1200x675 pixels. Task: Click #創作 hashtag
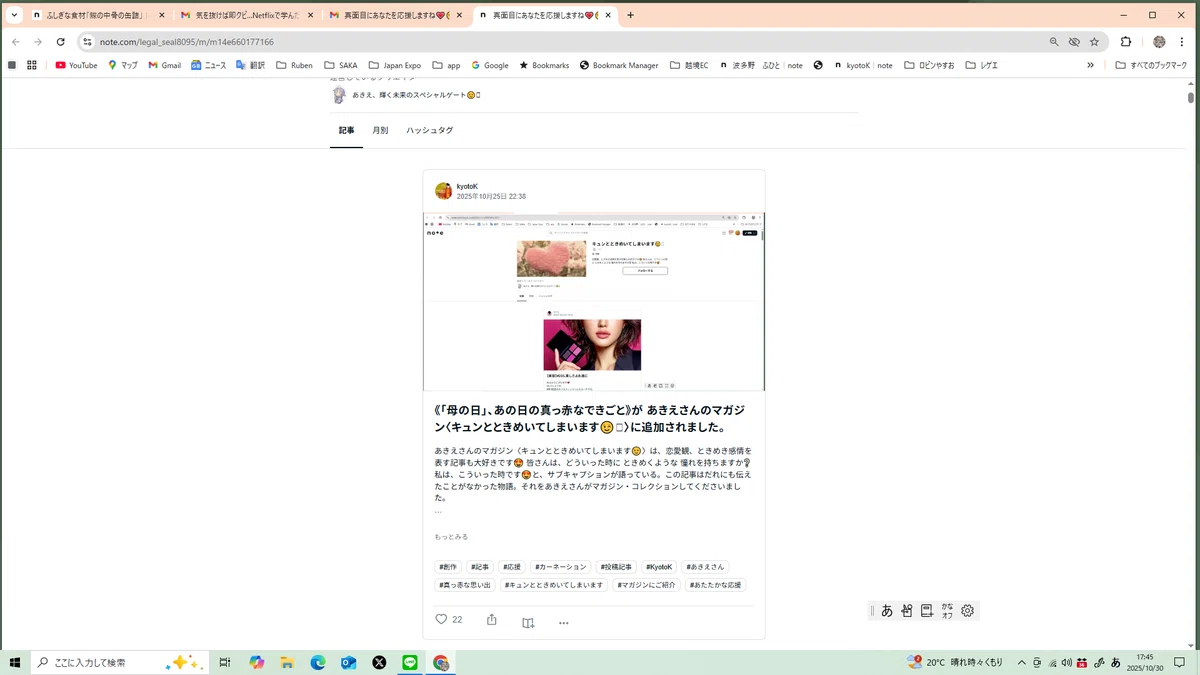[x=448, y=567]
